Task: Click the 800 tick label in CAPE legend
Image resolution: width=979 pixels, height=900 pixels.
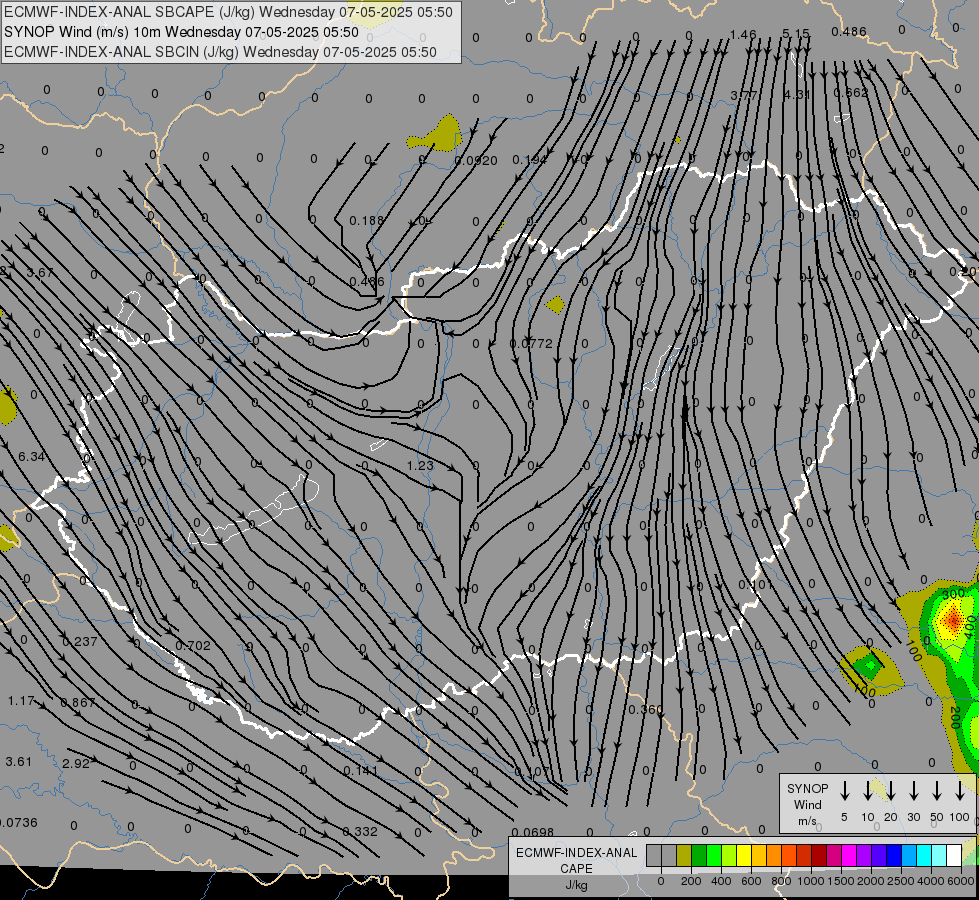Action: click(781, 881)
